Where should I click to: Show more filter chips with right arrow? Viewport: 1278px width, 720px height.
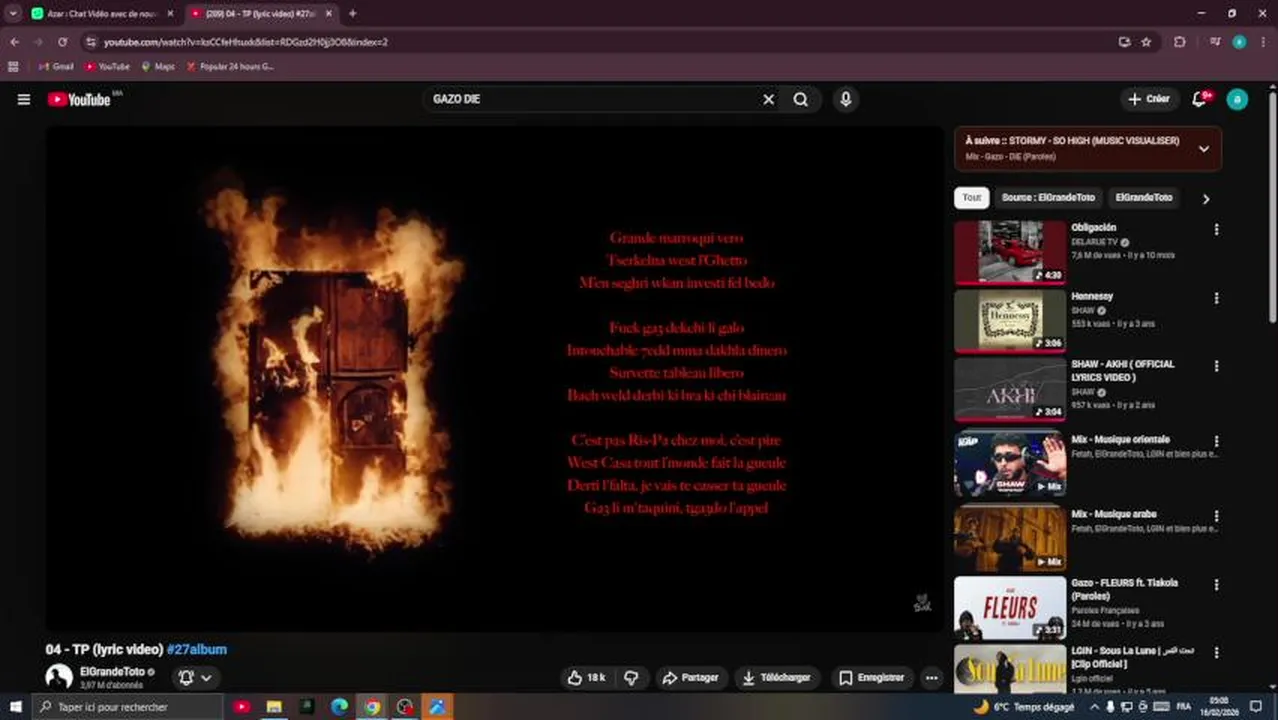[x=1205, y=199]
